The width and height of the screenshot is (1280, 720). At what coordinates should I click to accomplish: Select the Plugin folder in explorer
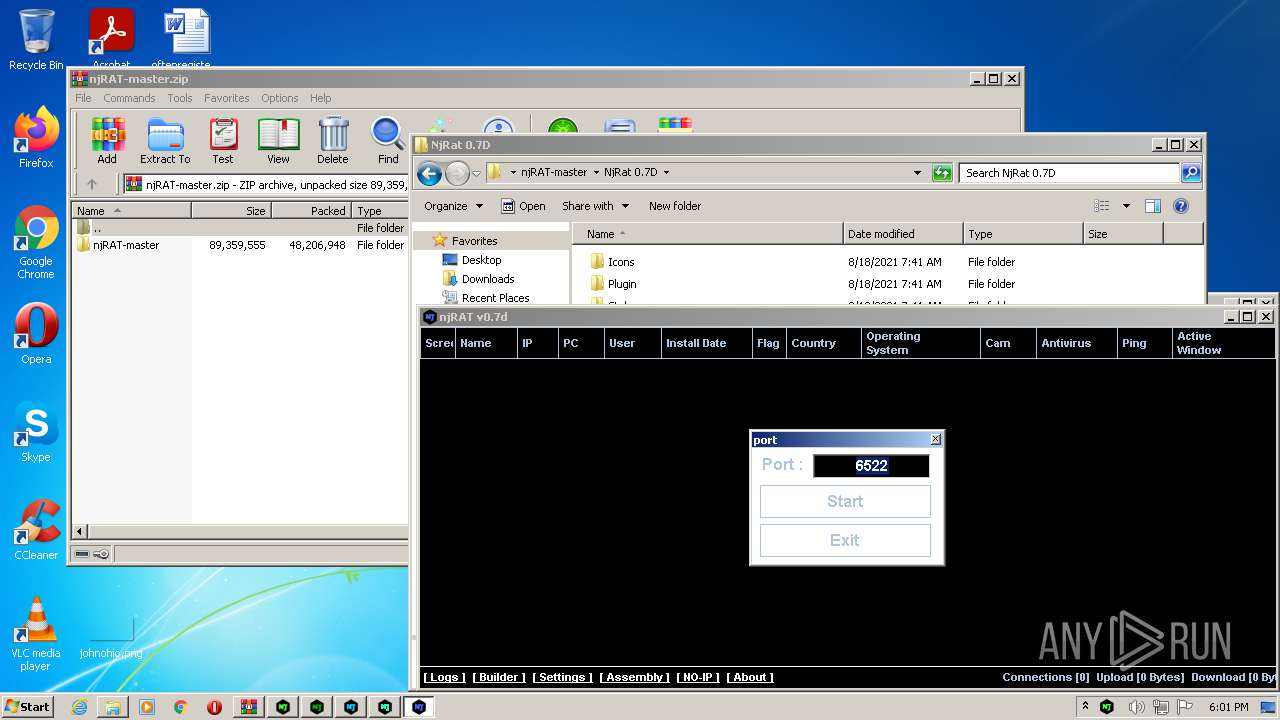point(622,284)
